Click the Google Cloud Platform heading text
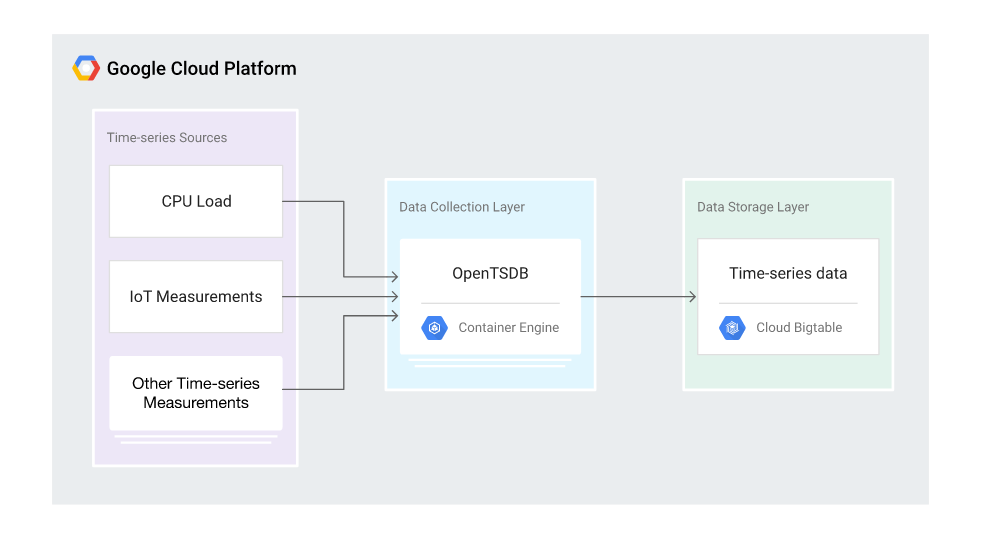981x533 pixels. (x=201, y=68)
